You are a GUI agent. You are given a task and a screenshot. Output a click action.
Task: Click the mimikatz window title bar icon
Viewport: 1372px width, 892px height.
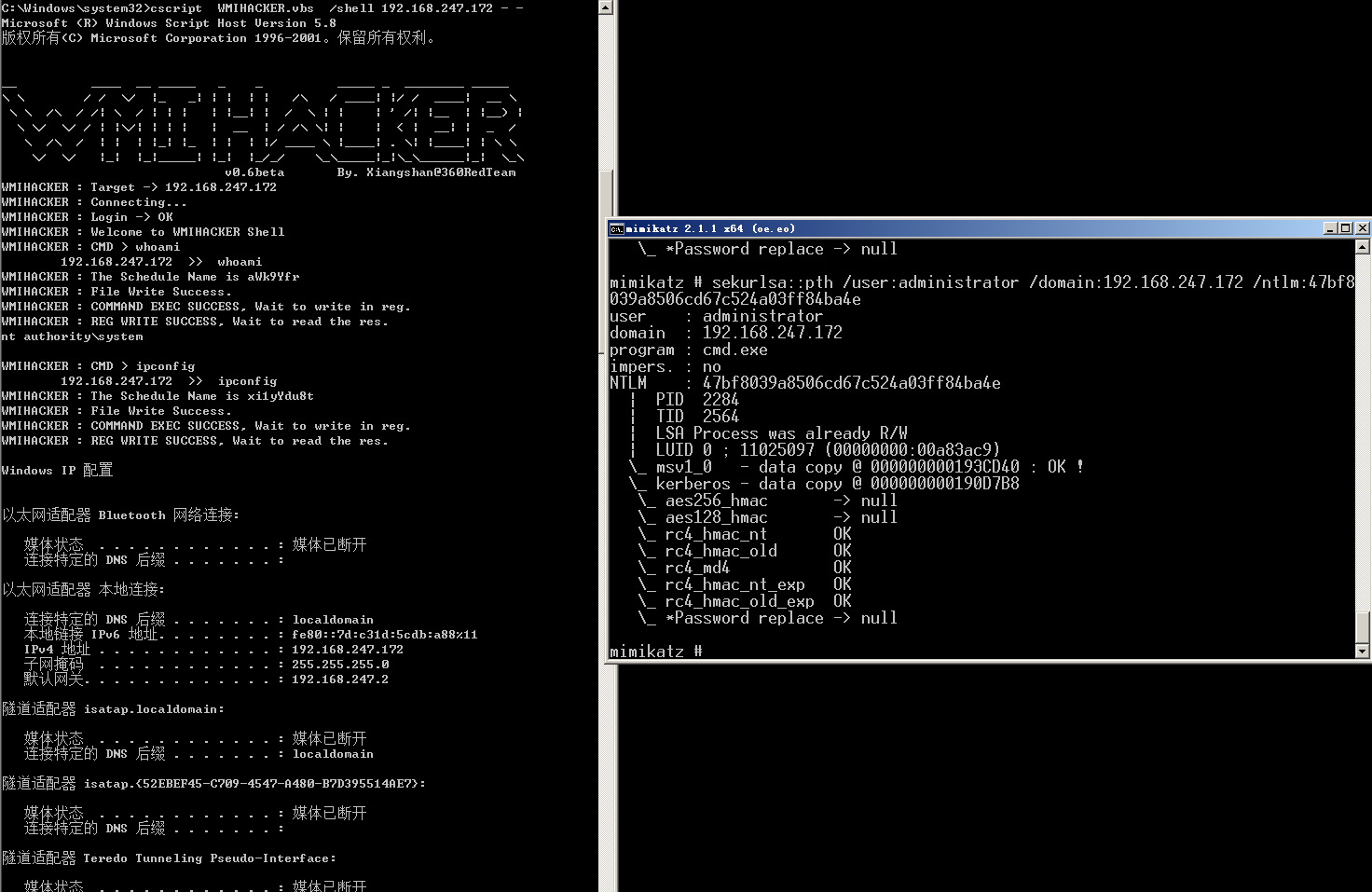616,228
